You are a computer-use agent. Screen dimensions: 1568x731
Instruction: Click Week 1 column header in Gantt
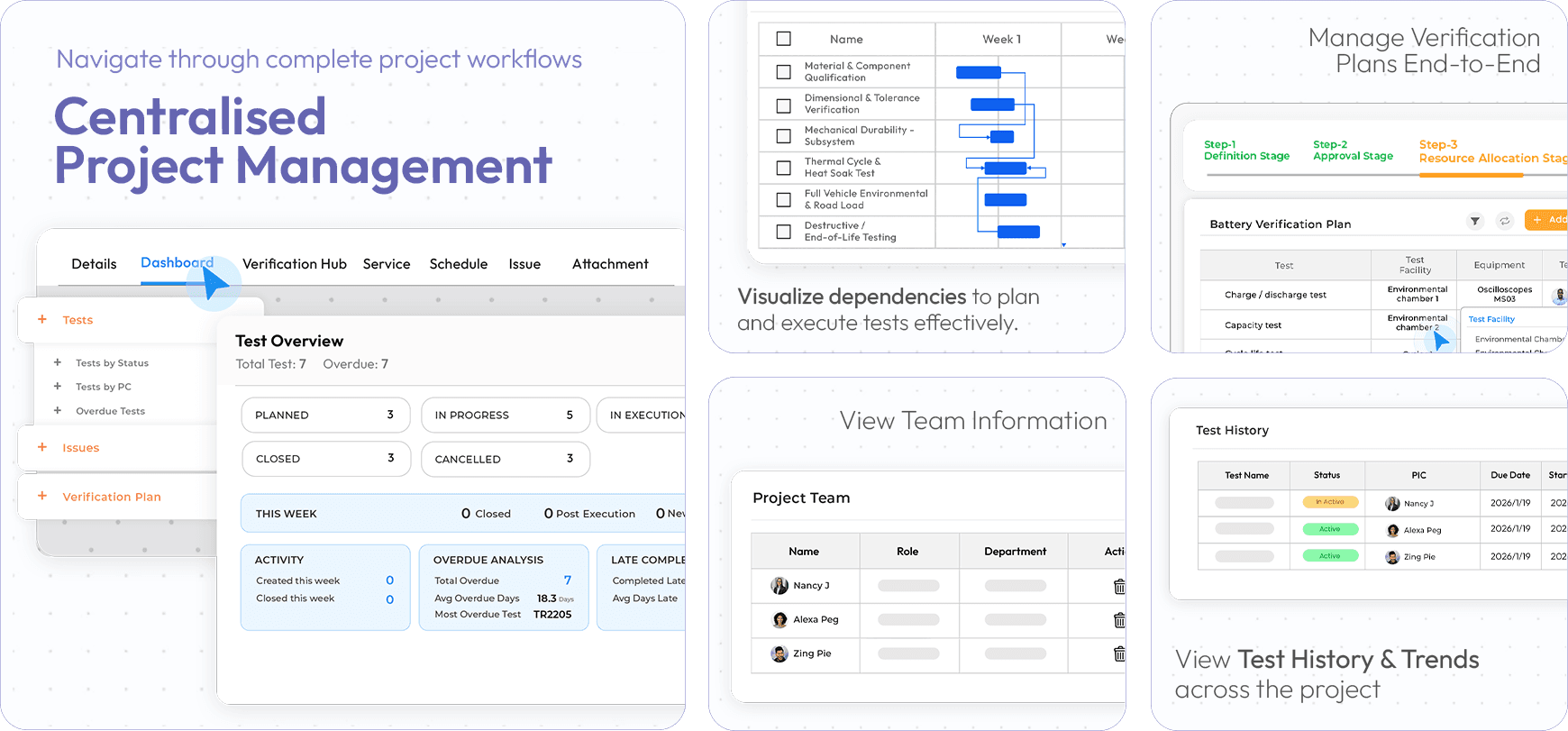point(999,39)
